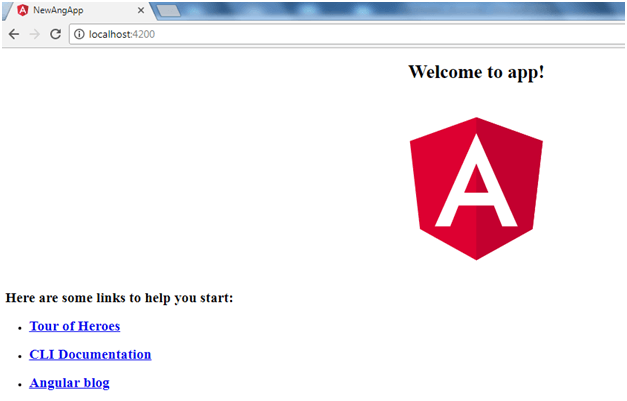
Task: Open a new tab with the new-tab button
Action: [168, 11]
